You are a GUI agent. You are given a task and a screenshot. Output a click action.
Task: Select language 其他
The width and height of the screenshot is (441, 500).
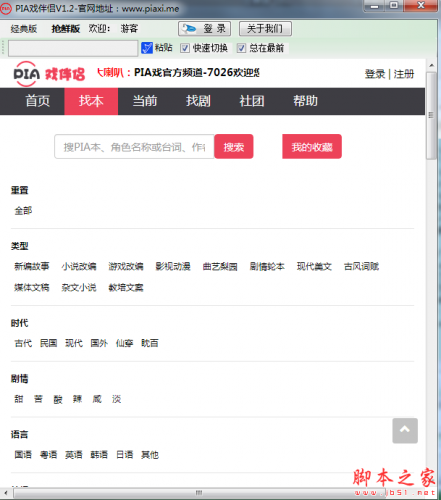[x=150, y=454]
